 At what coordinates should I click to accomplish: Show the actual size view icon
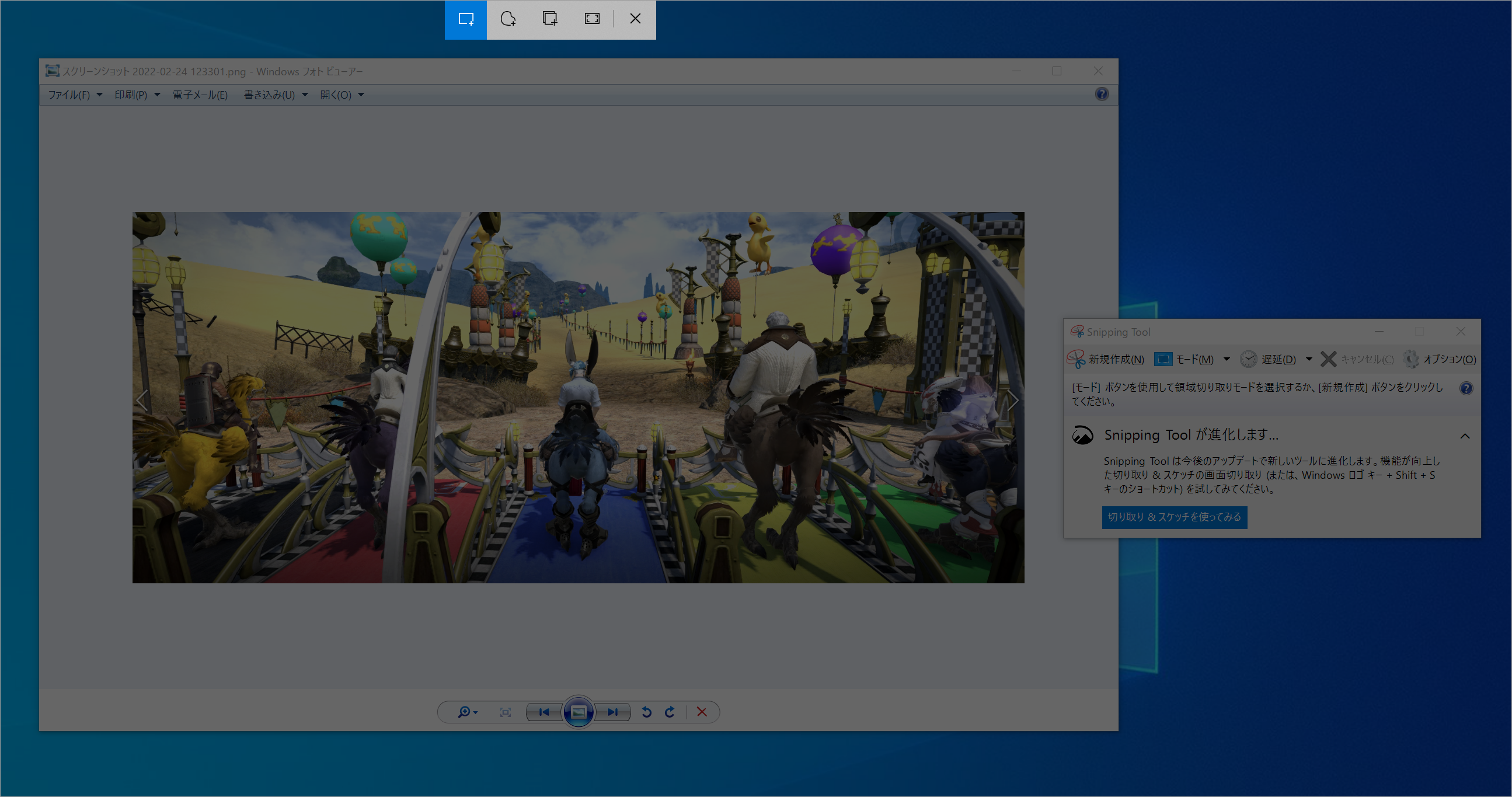tap(505, 712)
